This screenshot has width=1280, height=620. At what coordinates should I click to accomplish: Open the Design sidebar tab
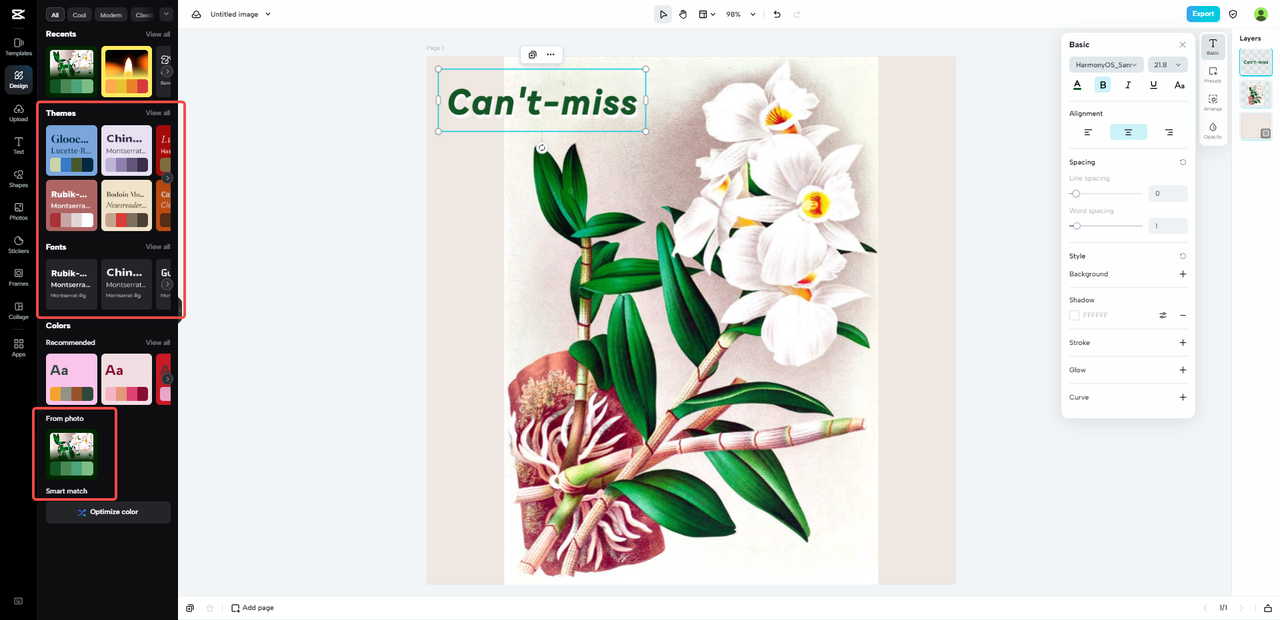pos(18,80)
